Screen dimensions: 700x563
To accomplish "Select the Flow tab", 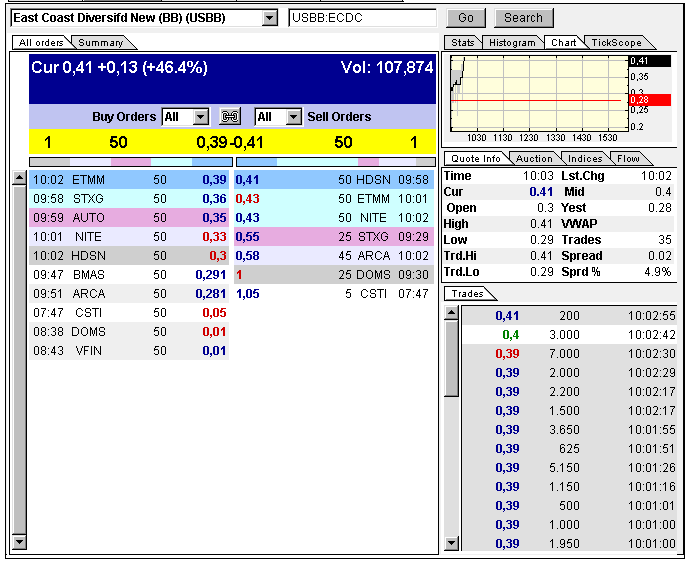I will 628,158.
